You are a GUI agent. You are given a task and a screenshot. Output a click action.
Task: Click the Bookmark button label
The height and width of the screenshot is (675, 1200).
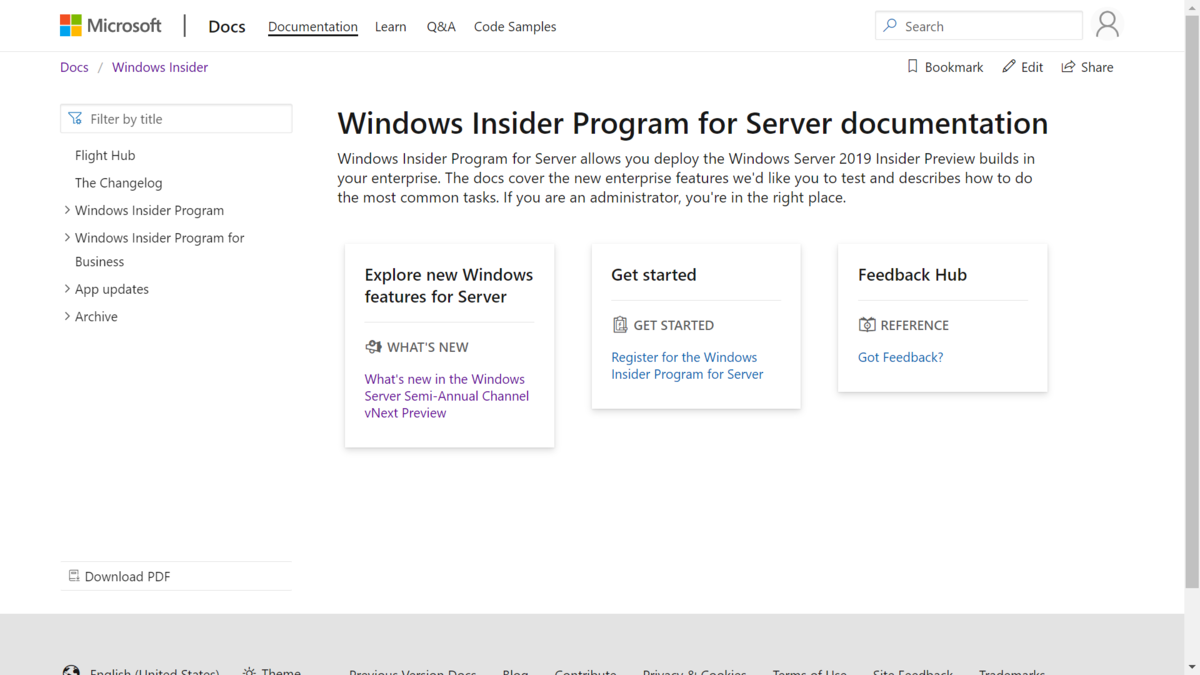pos(954,67)
